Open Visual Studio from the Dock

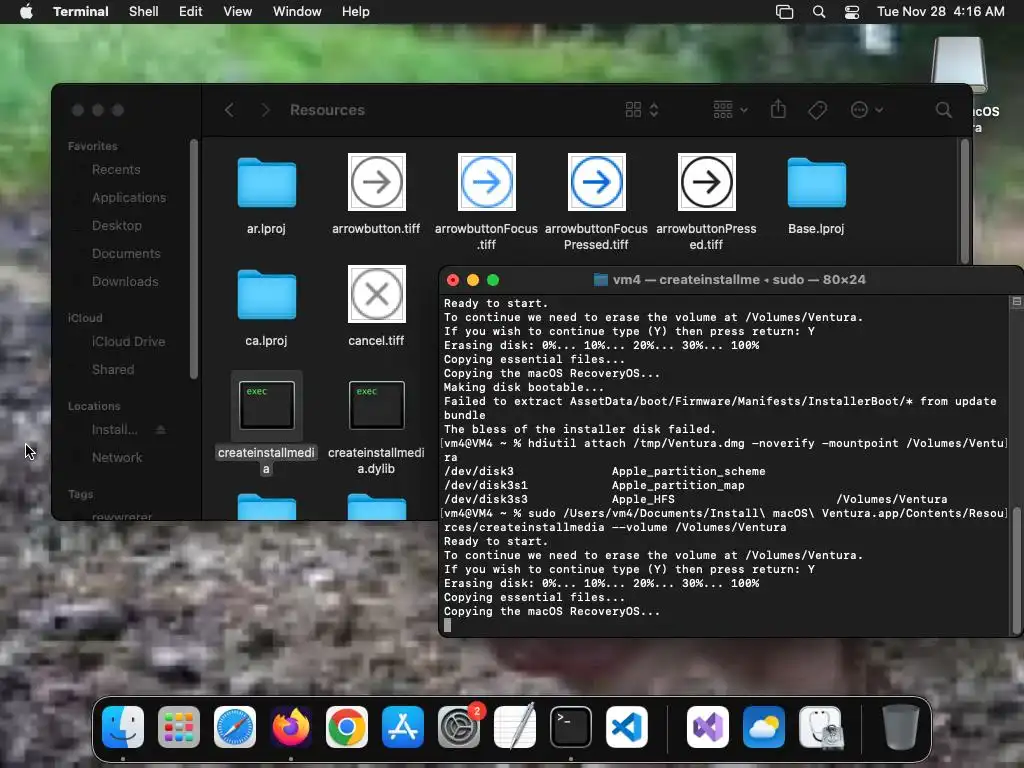708,727
